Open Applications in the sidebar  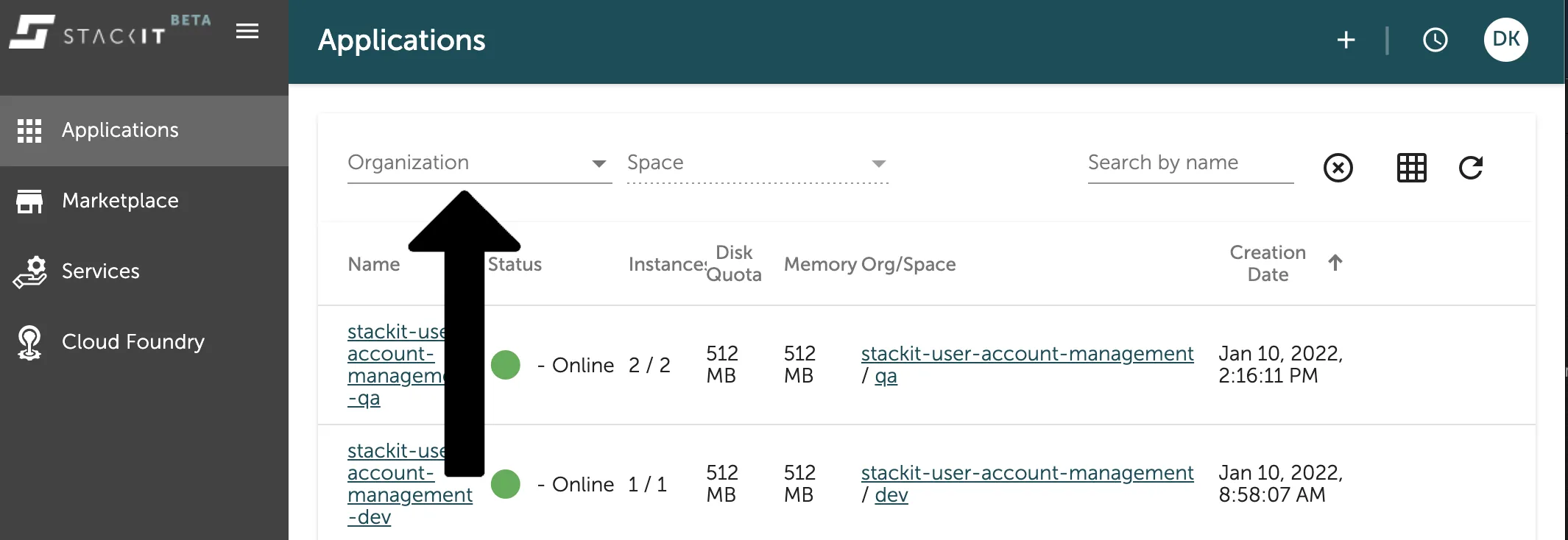tap(144, 130)
